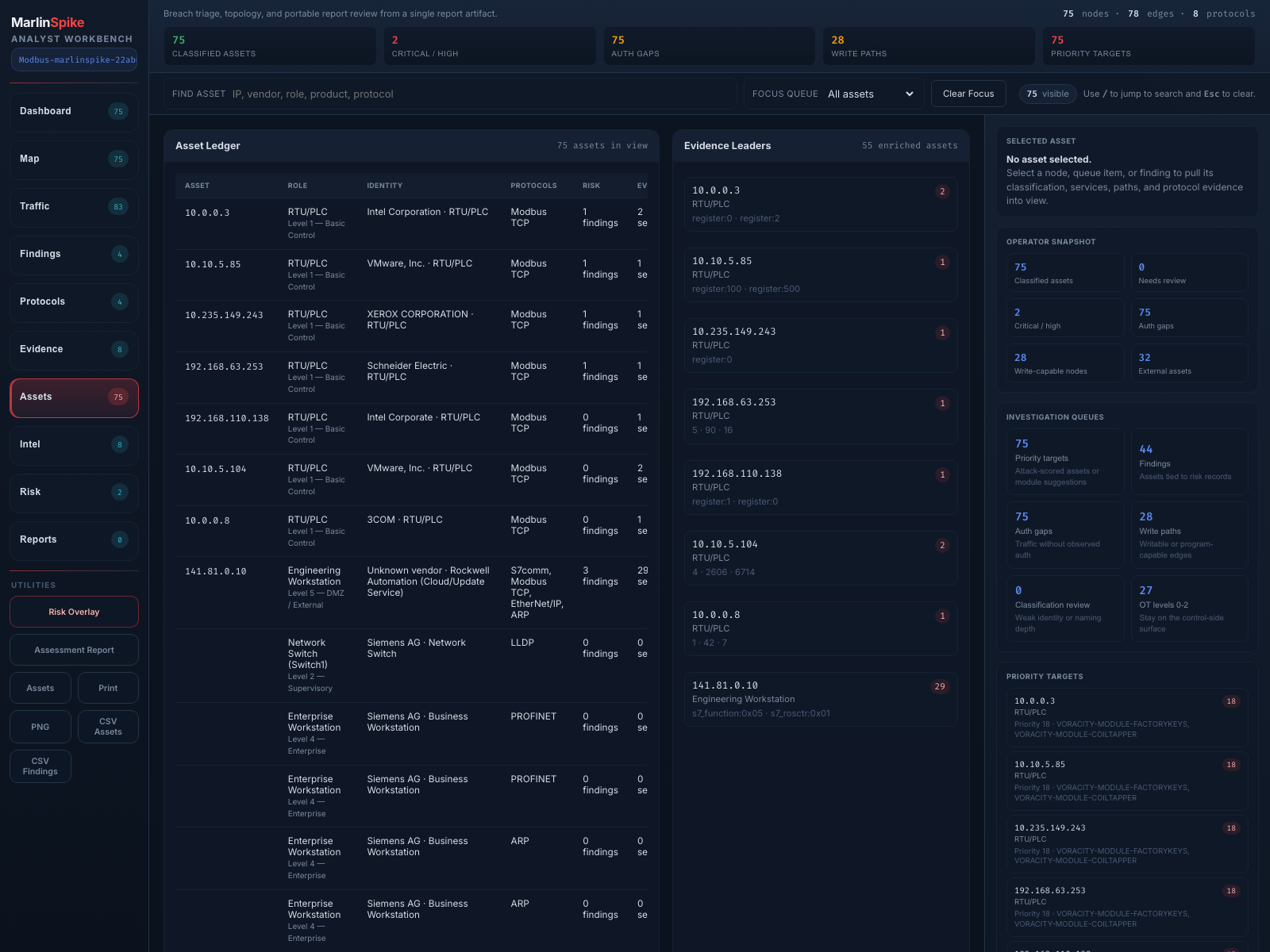The width and height of the screenshot is (1270, 952).
Task: Open the Findings investigation queue
Action: click(1189, 462)
